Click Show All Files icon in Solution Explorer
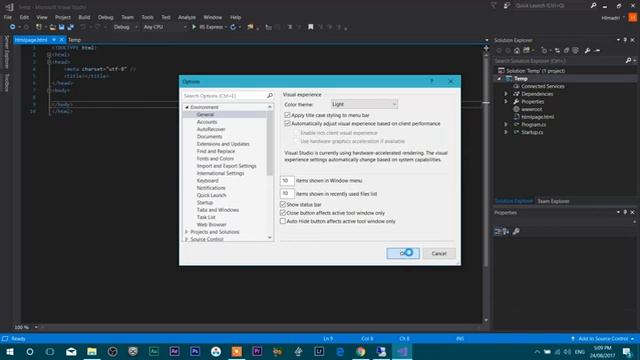 [576, 51]
